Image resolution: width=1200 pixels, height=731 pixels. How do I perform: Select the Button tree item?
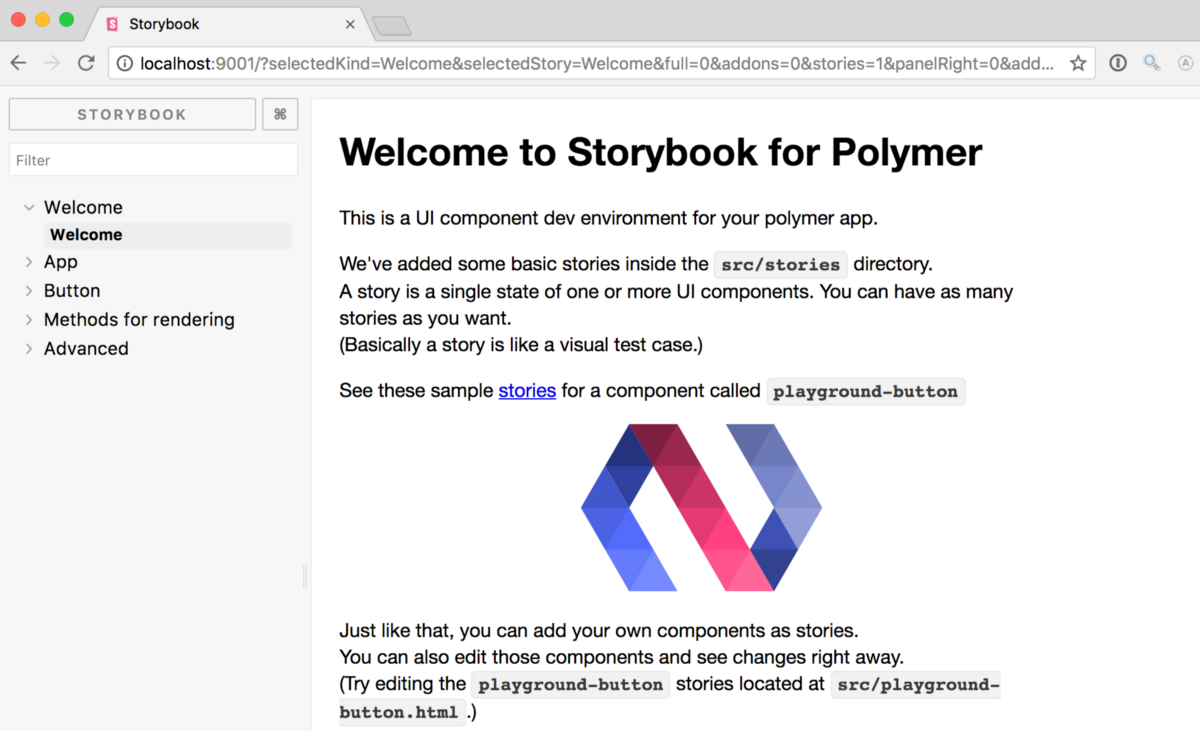pos(72,291)
